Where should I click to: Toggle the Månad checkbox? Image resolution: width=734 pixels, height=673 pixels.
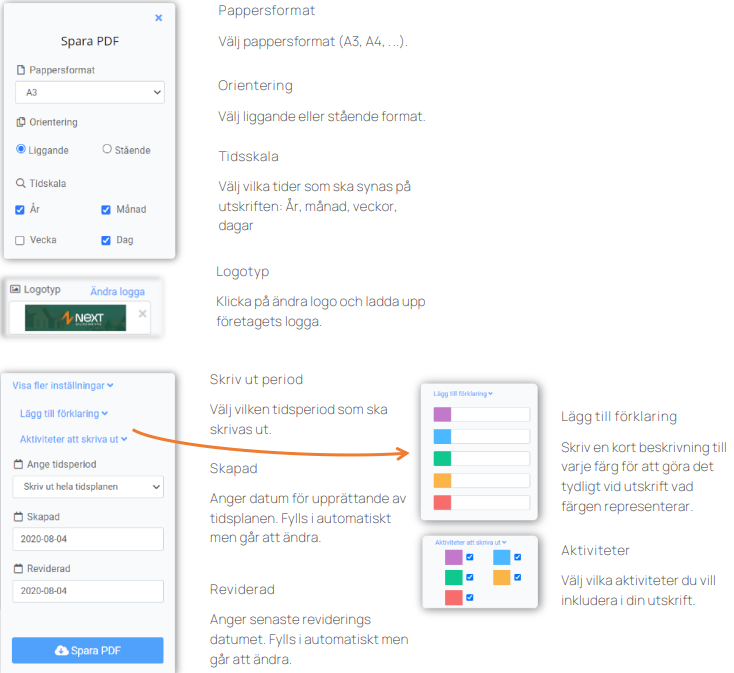(106, 210)
